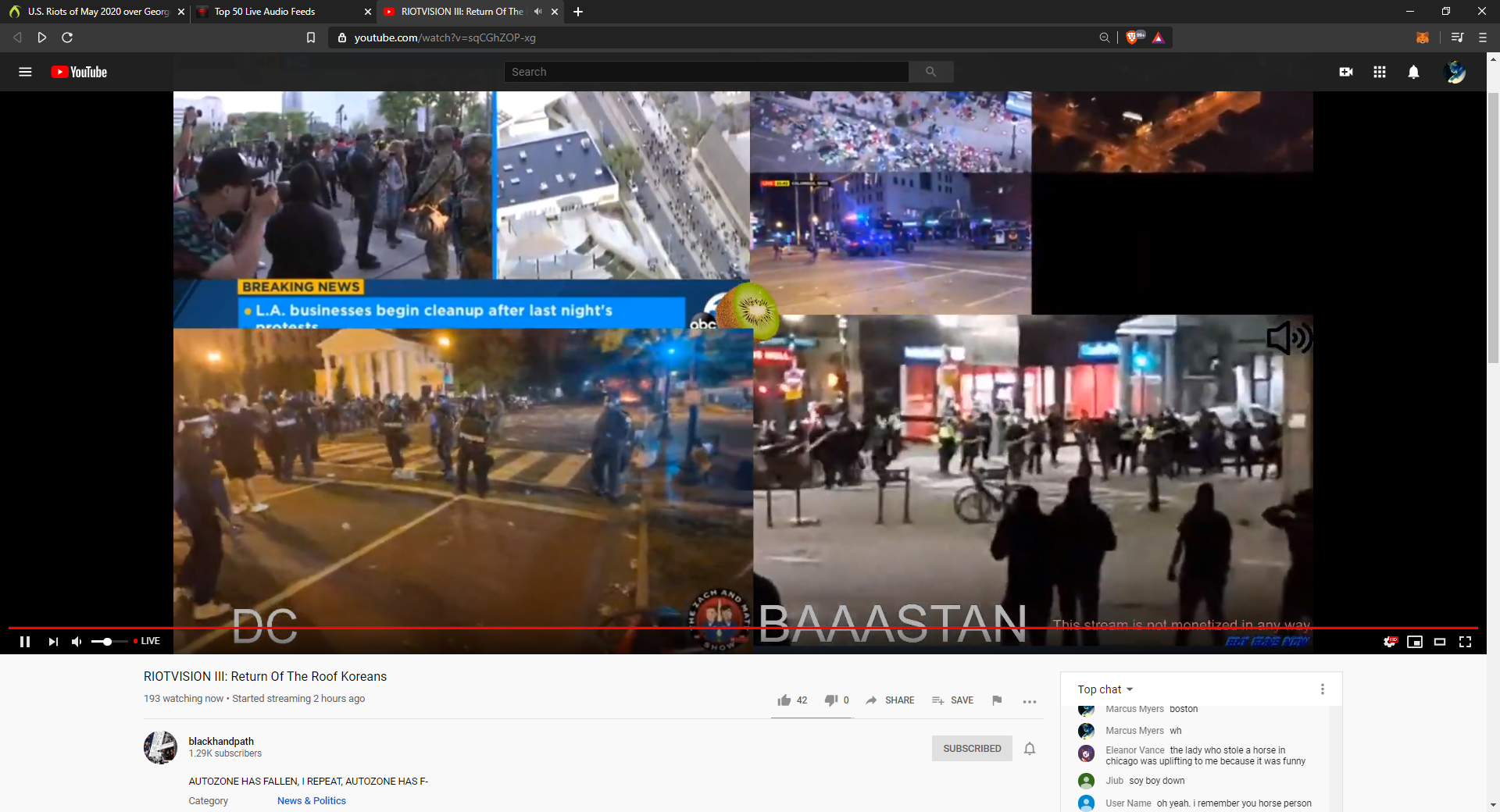The width and height of the screenshot is (1500, 812).
Task: Switch to miniplayer mode
Action: pos(1415,641)
